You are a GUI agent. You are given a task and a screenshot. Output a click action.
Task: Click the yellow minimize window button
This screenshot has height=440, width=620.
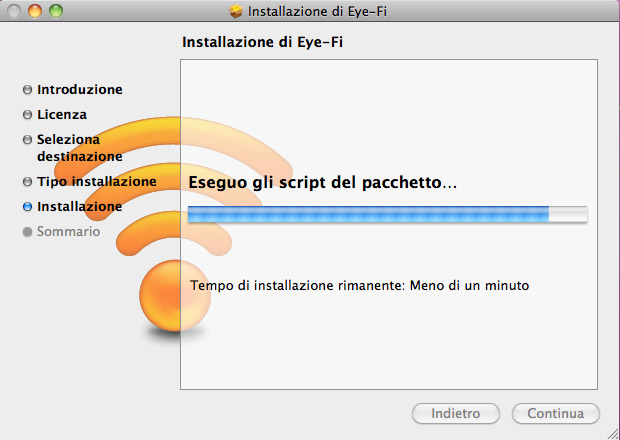35,11
